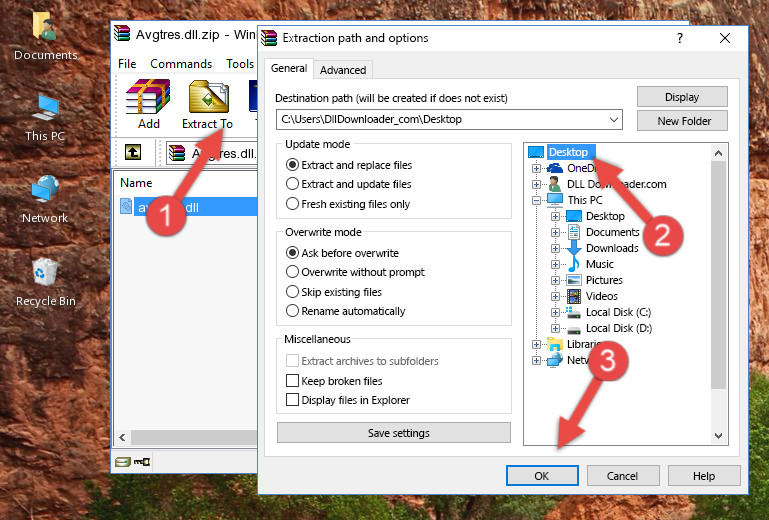Open the destination path dropdown arrow
Screen dimensions: 769x520
(614, 120)
